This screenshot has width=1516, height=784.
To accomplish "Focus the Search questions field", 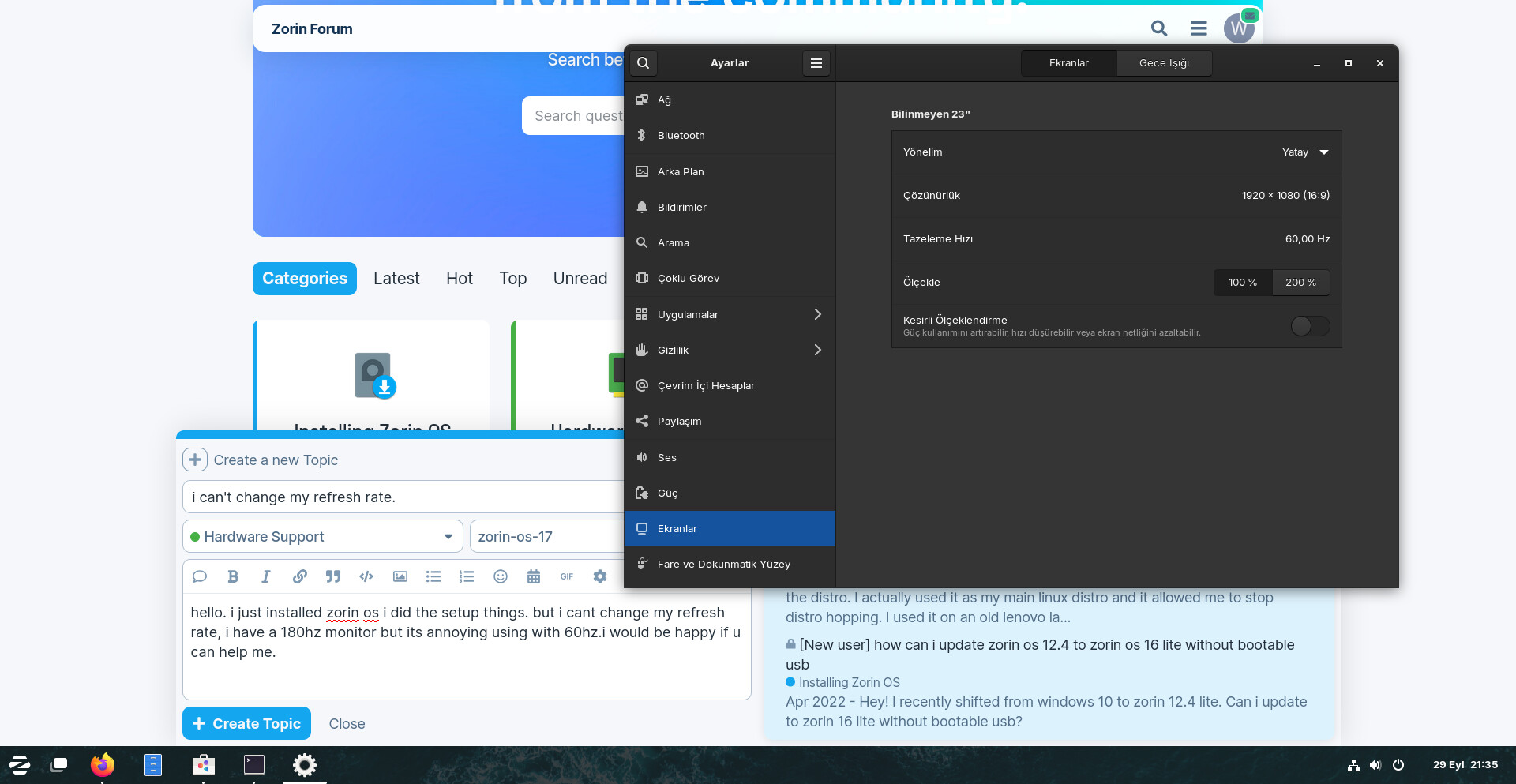I will (x=573, y=116).
